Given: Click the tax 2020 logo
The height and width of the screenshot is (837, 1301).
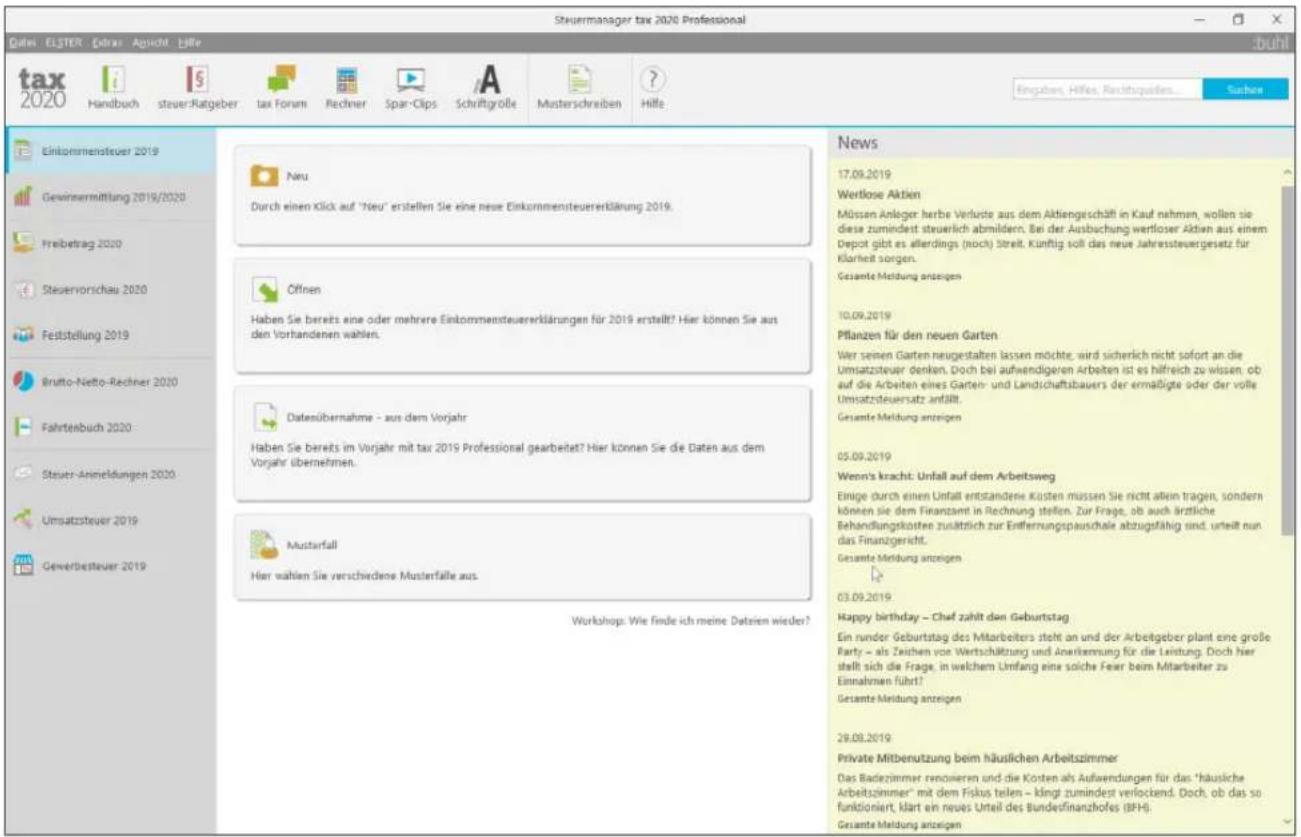Looking at the screenshot, I should [x=41, y=88].
